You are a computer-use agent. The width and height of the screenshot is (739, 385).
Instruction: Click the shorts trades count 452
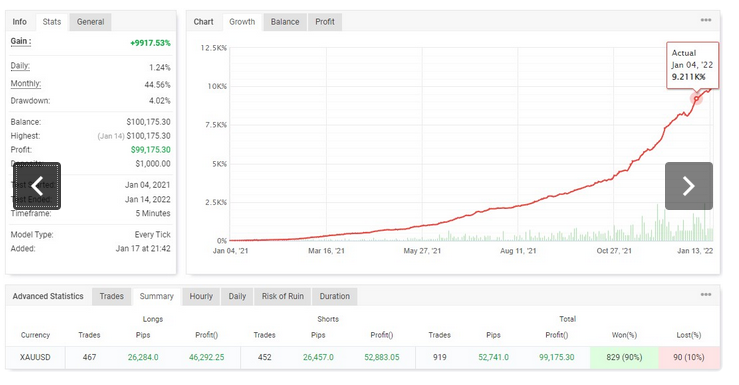point(264,357)
